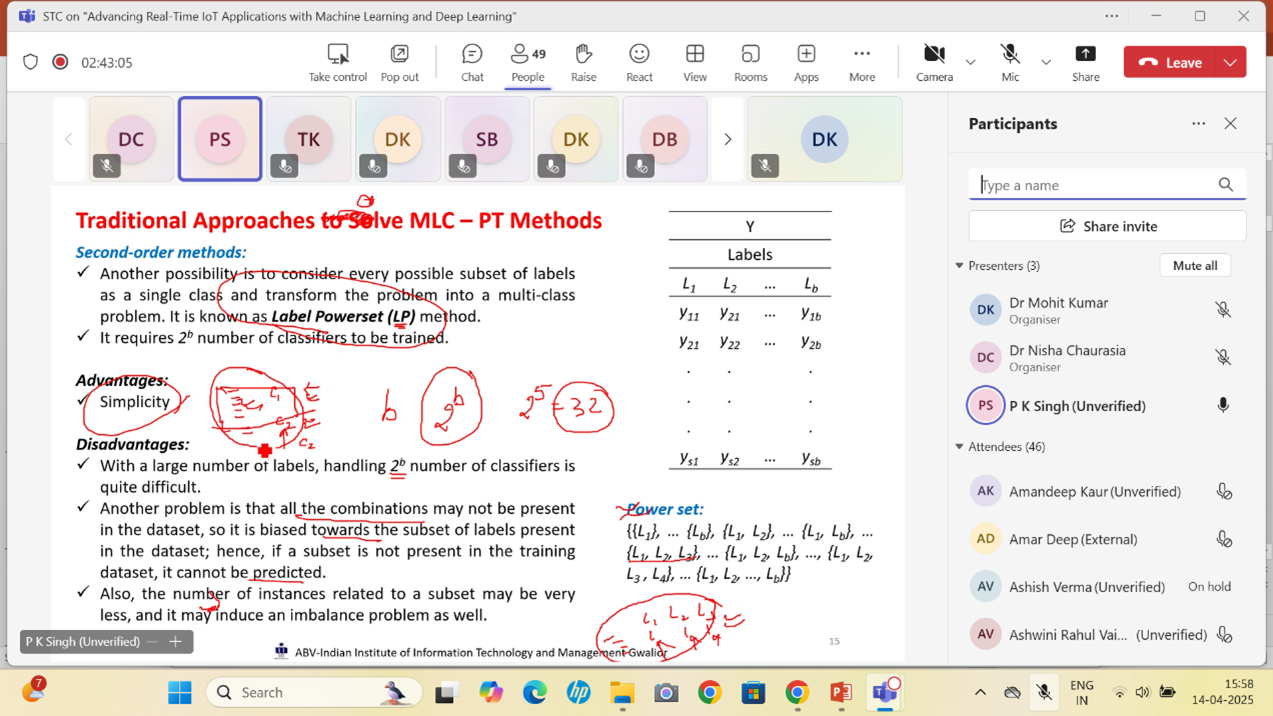
Task: Open the More actions menu
Action: tap(862, 62)
